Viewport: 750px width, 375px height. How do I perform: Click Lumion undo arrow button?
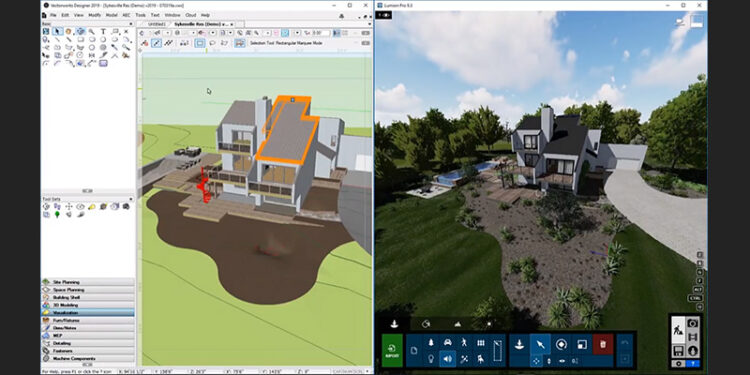(x=625, y=342)
